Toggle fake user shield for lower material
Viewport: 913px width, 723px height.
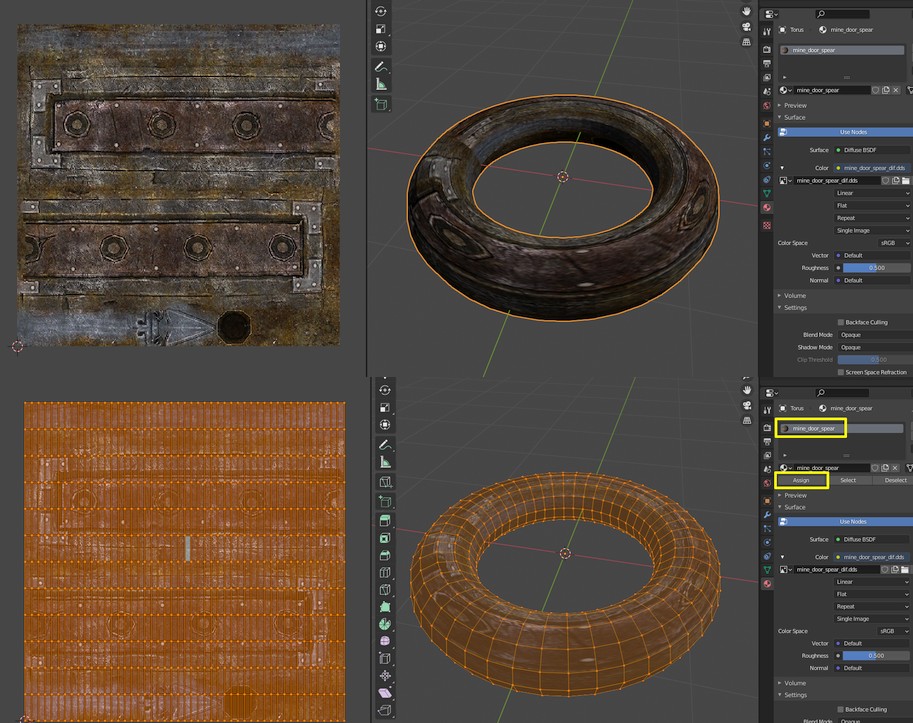(x=875, y=467)
